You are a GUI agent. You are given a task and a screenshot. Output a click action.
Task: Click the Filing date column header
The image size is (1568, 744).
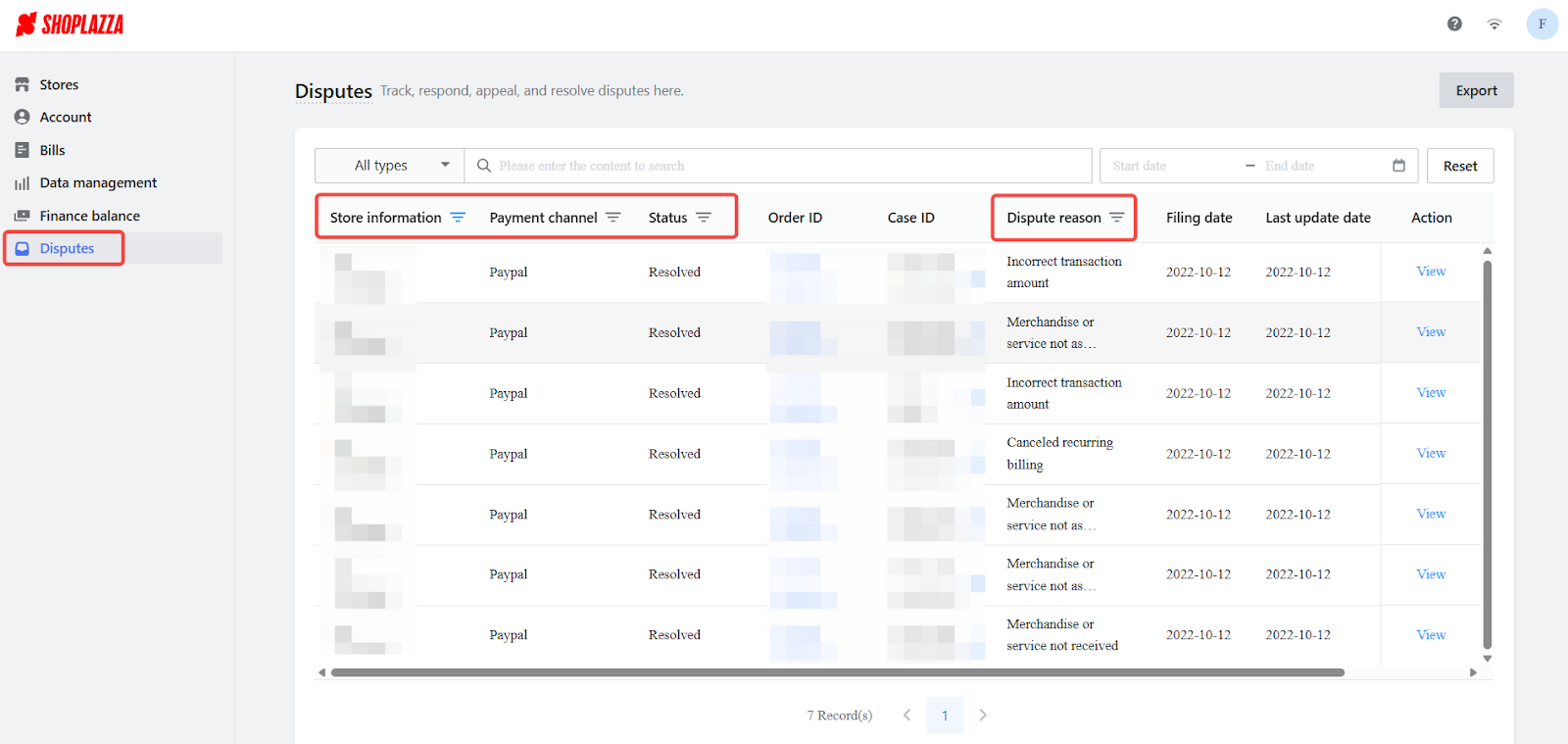tap(1200, 218)
